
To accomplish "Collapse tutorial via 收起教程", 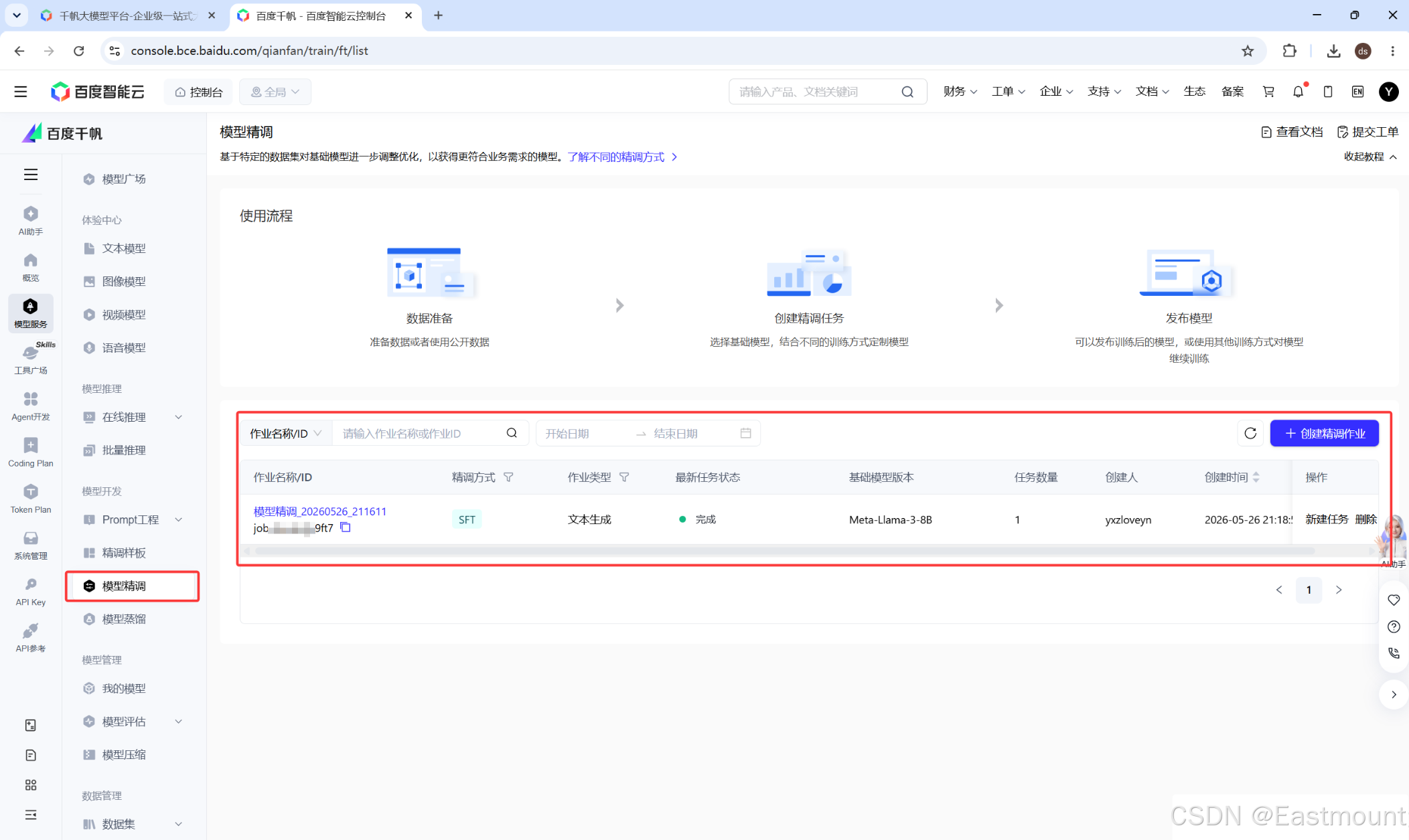I will tap(1370, 157).
